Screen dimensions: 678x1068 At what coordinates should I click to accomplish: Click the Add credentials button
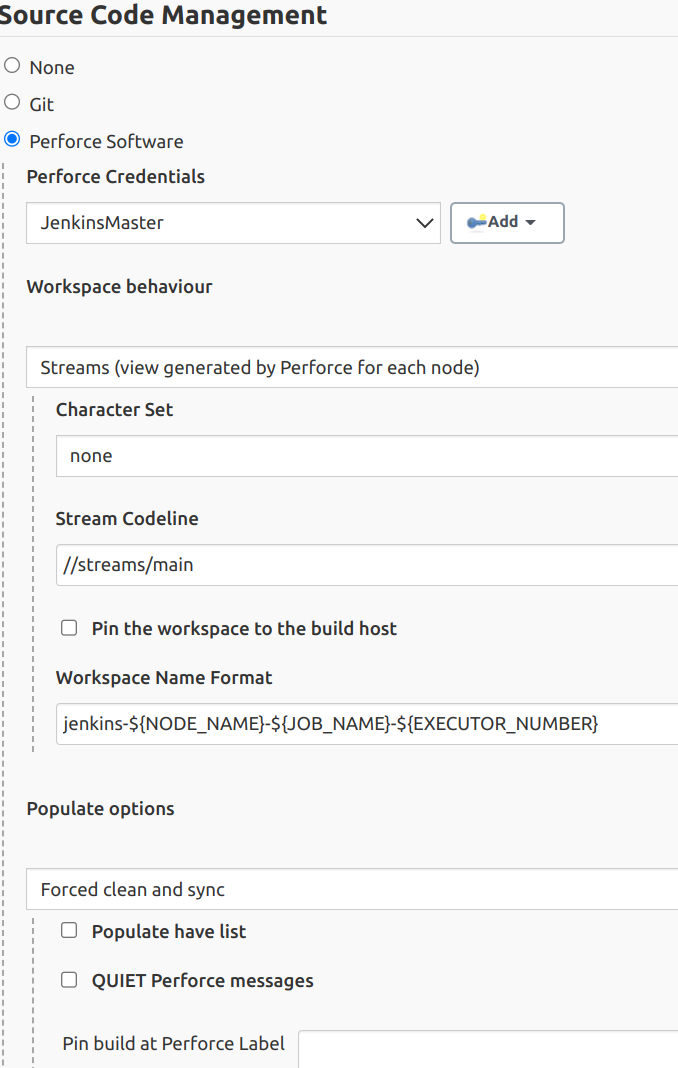pos(507,223)
